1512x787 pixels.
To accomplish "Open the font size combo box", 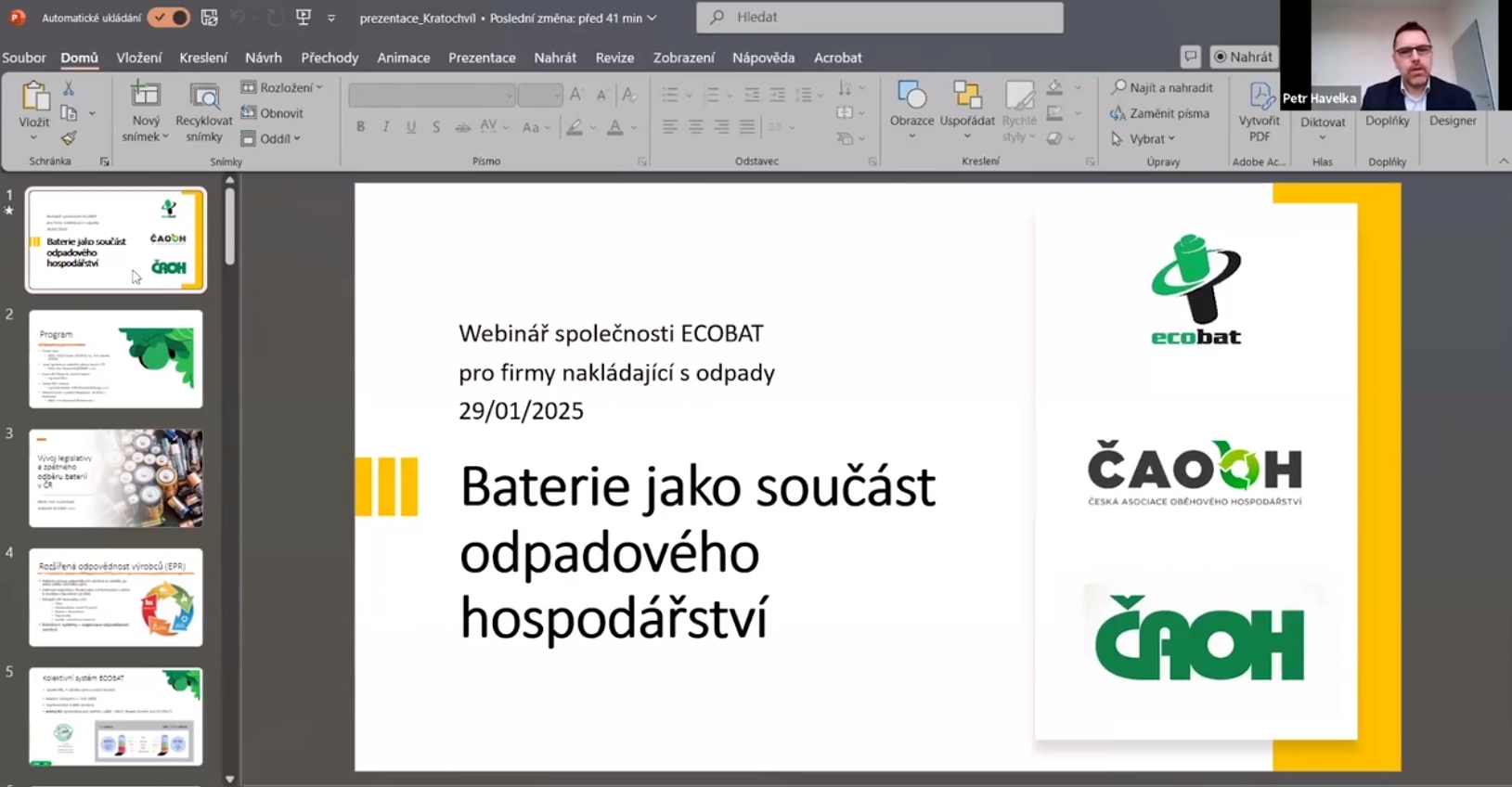I will (x=540, y=95).
